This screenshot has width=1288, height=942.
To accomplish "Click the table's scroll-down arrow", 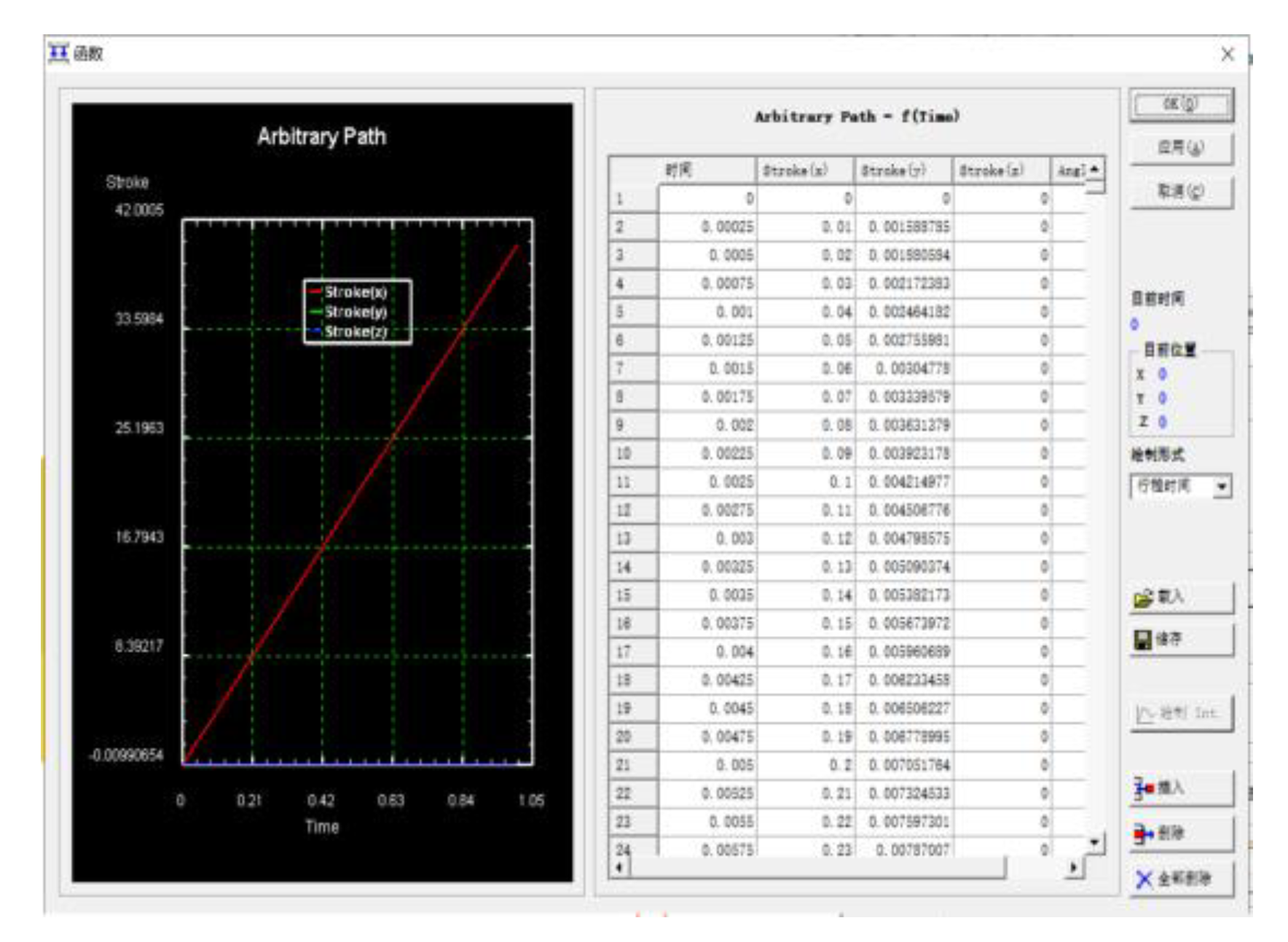I will pyautogui.click(x=1094, y=842).
